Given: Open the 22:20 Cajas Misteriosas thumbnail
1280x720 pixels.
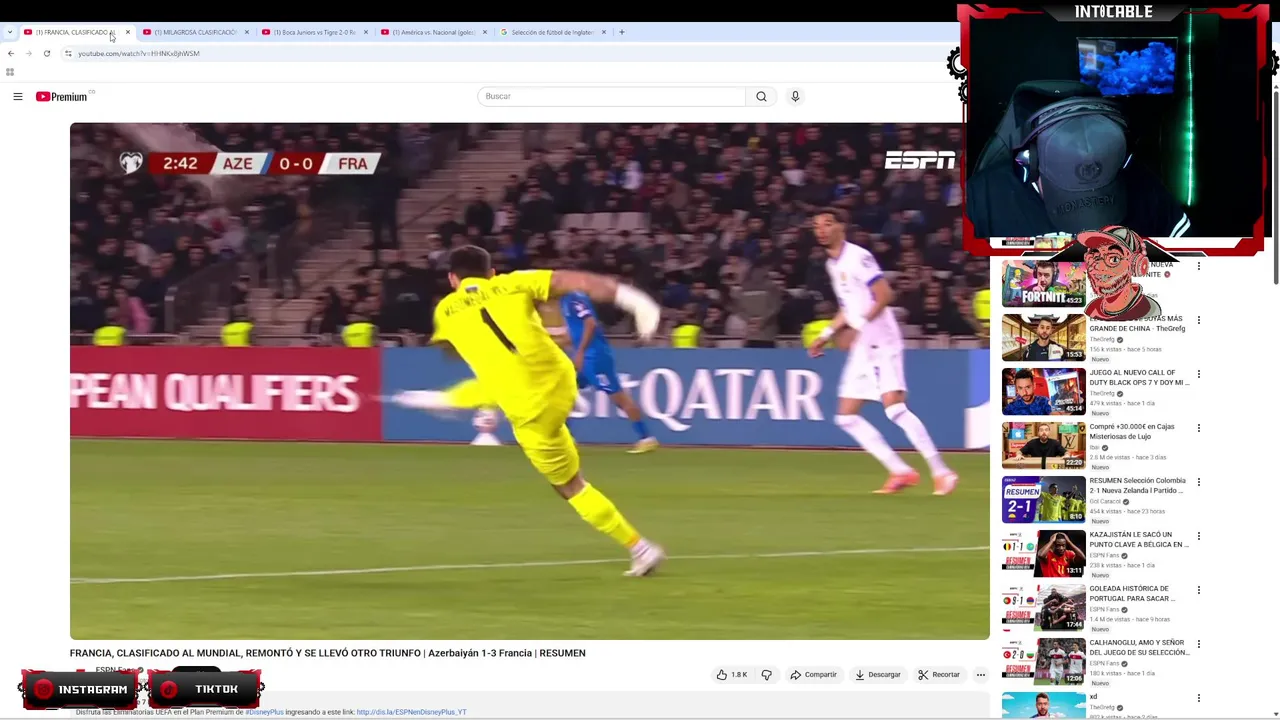Looking at the screenshot, I should click(x=1043, y=445).
